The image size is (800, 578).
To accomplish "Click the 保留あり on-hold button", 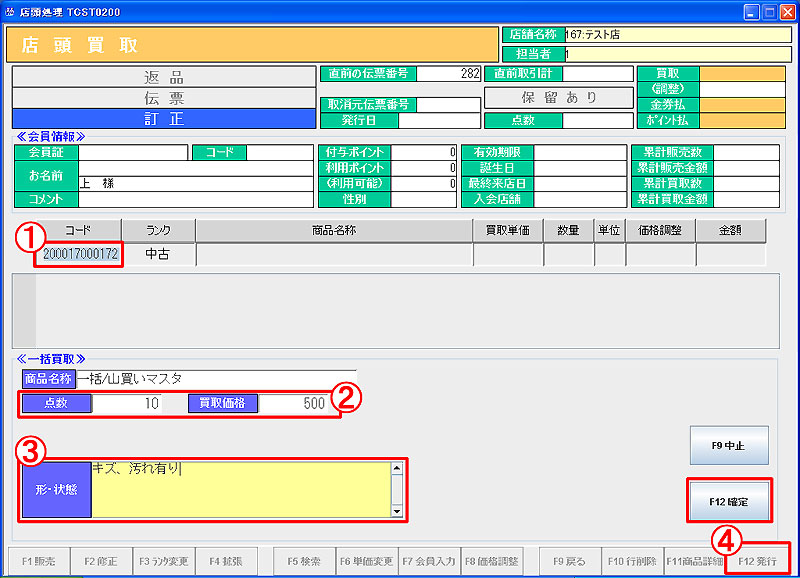I will (x=558, y=98).
